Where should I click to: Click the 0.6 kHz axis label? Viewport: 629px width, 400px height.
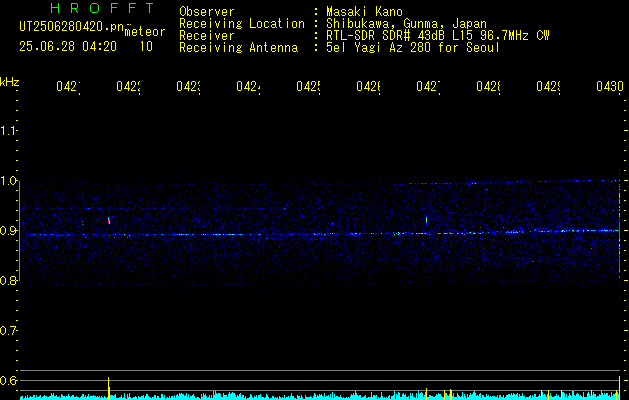(x=8, y=380)
